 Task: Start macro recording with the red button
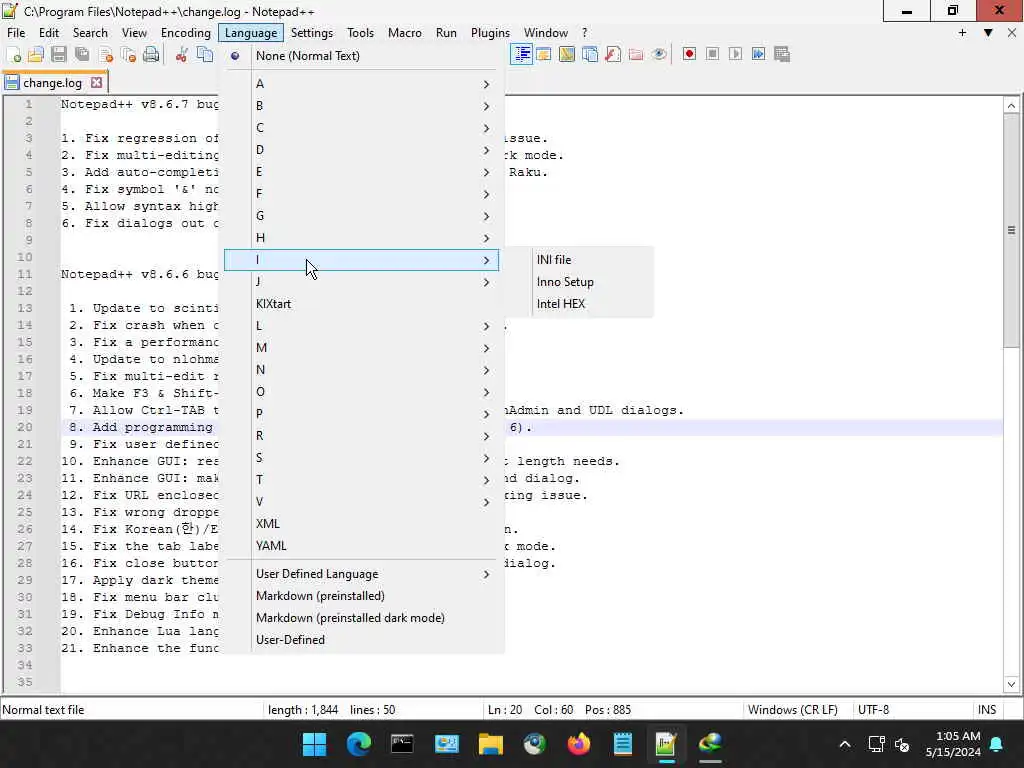[689, 54]
